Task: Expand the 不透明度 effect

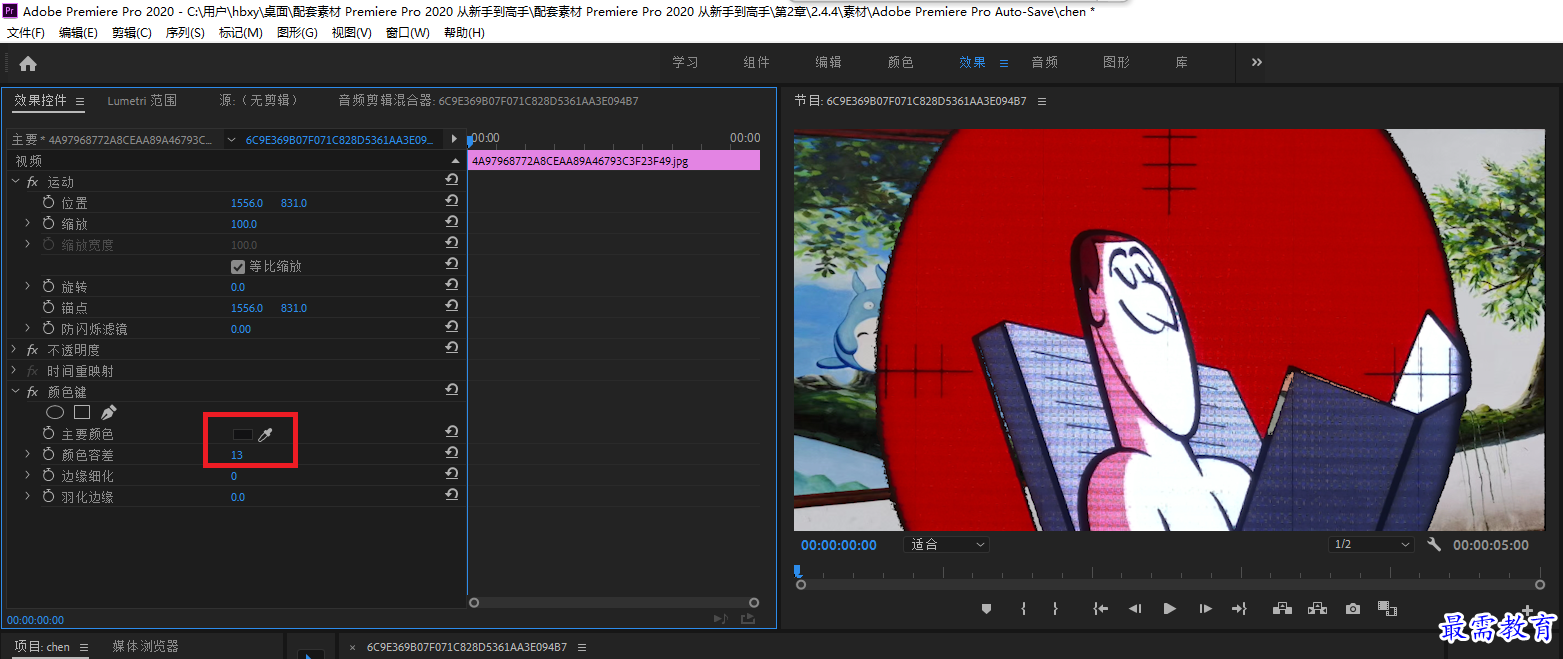Action: click(x=15, y=349)
